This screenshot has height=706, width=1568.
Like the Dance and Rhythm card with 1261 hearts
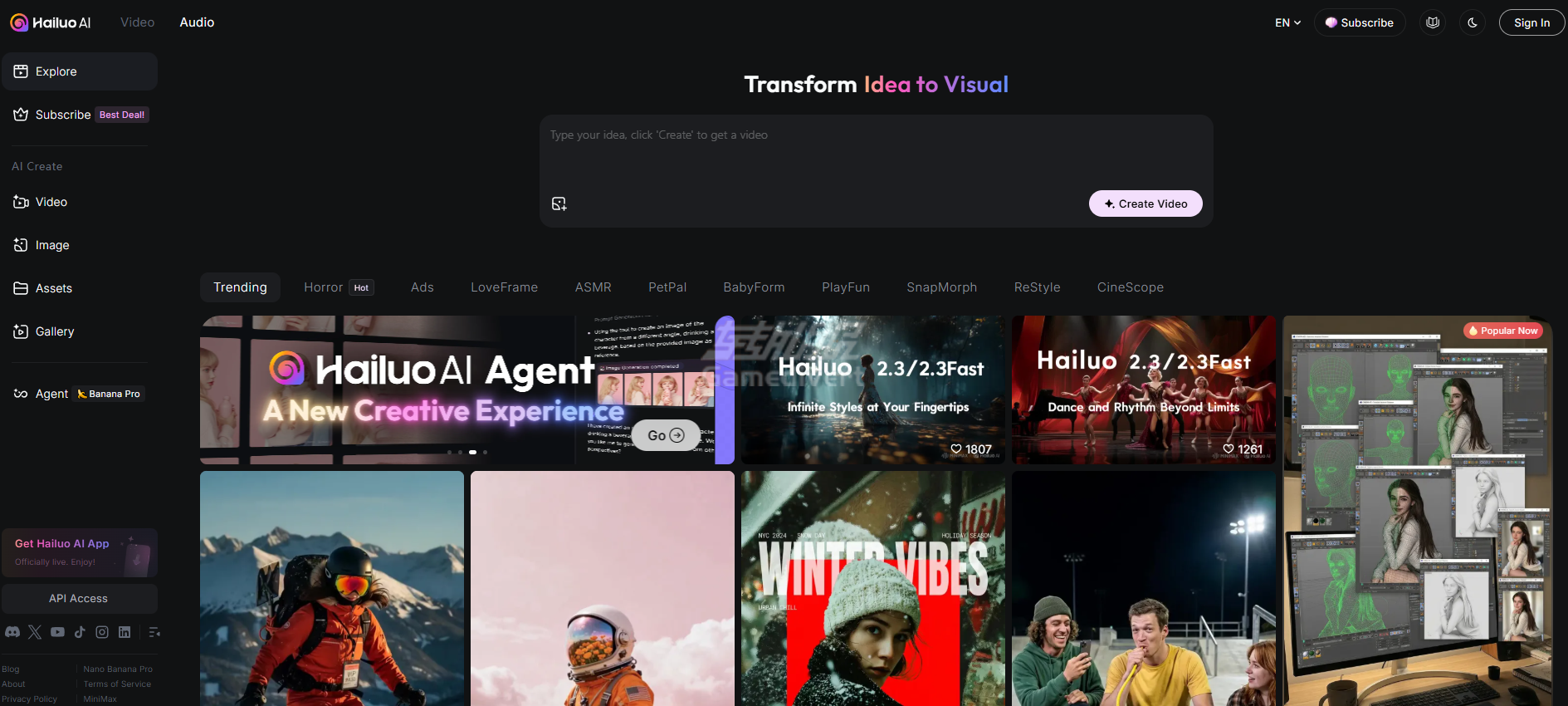[1229, 449]
